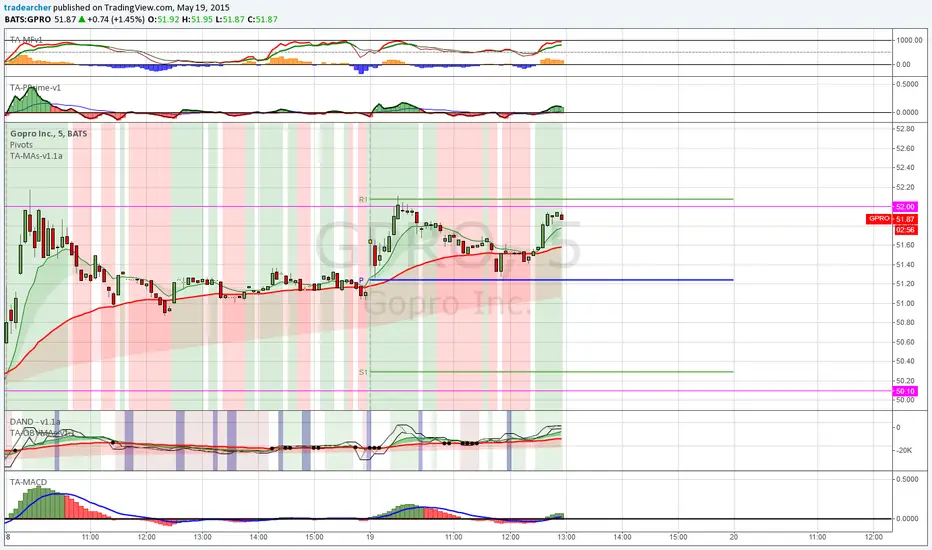Viewport: 932px width, 550px height.
Task: Click the 50.60 price axis label
Action: click(905, 342)
